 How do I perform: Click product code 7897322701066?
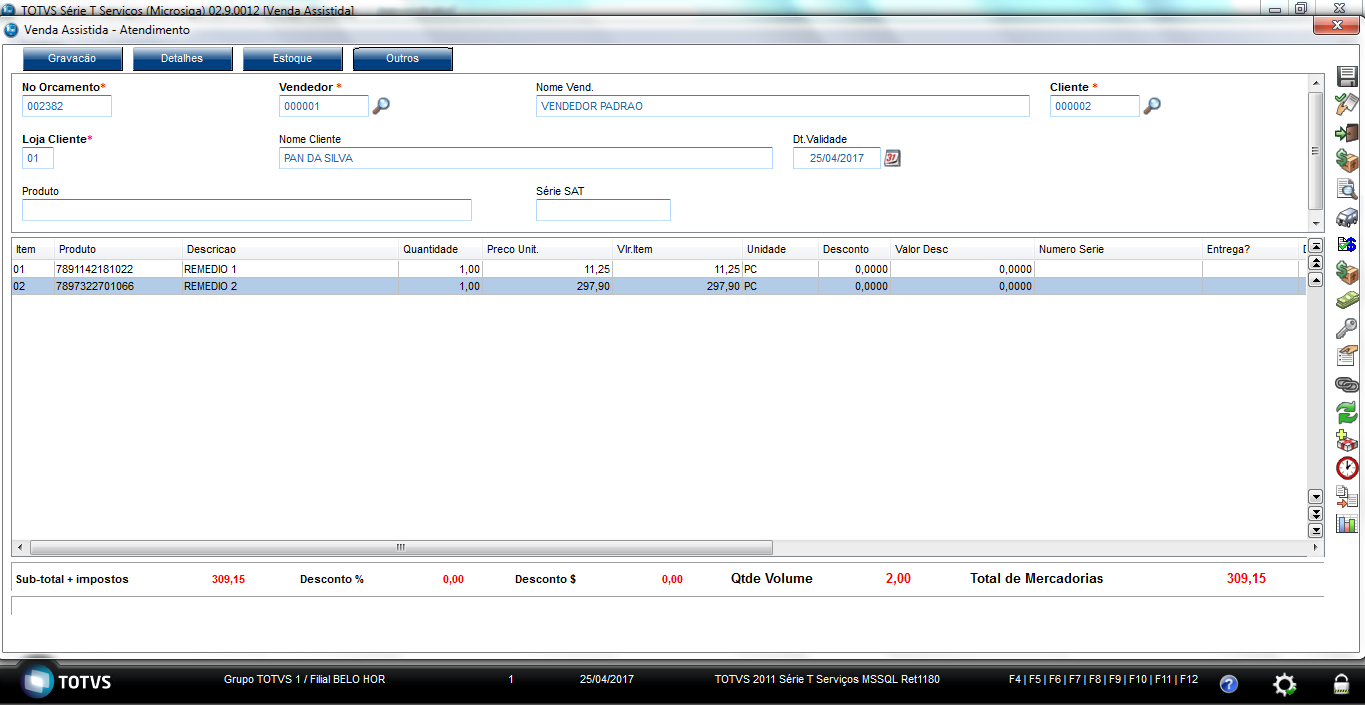tap(95, 286)
